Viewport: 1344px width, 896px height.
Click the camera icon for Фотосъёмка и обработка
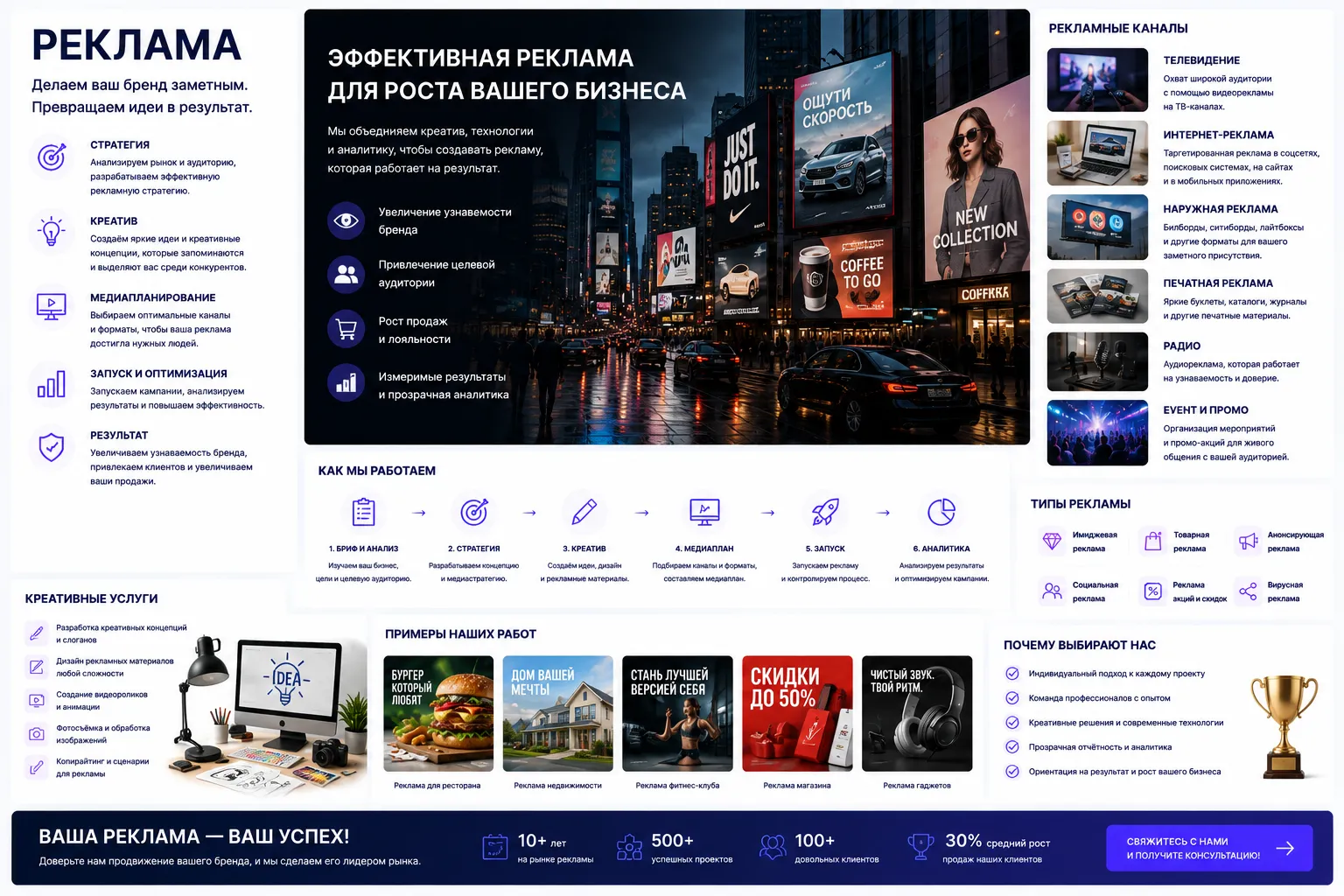tap(37, 734)
